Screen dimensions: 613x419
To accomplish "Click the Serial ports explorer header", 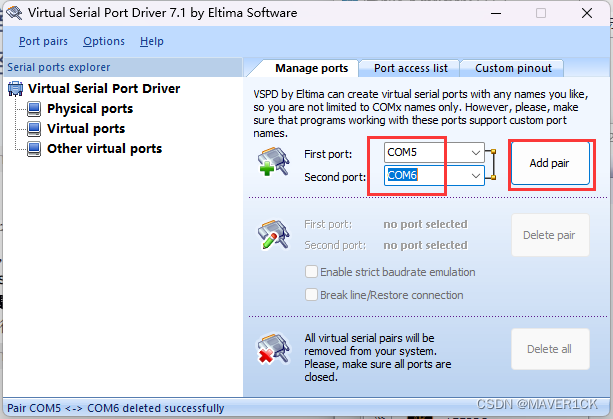I will tap(123, 67).
